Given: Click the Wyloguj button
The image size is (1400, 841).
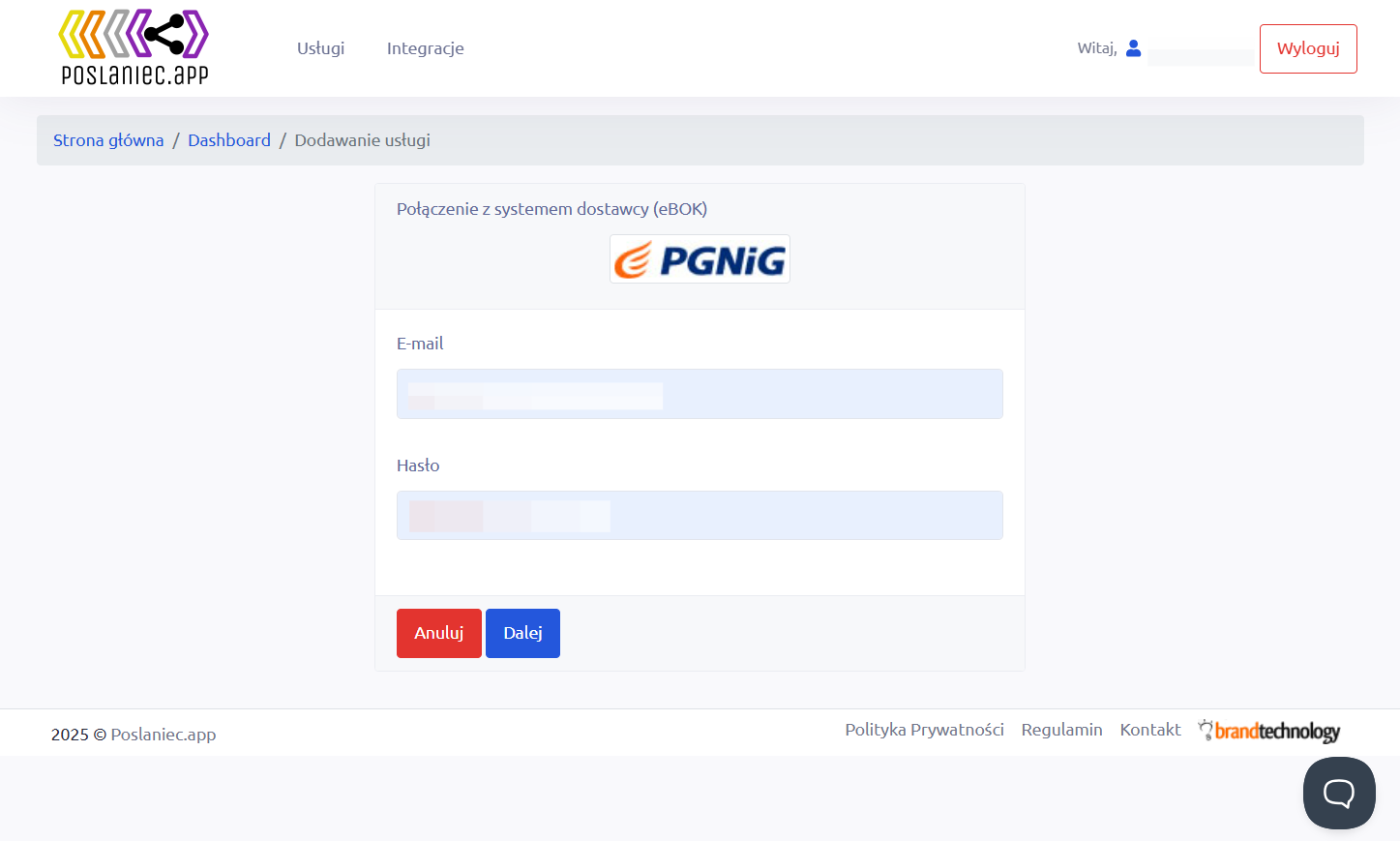Looking at the screenshot, I should coord(1308,48).
